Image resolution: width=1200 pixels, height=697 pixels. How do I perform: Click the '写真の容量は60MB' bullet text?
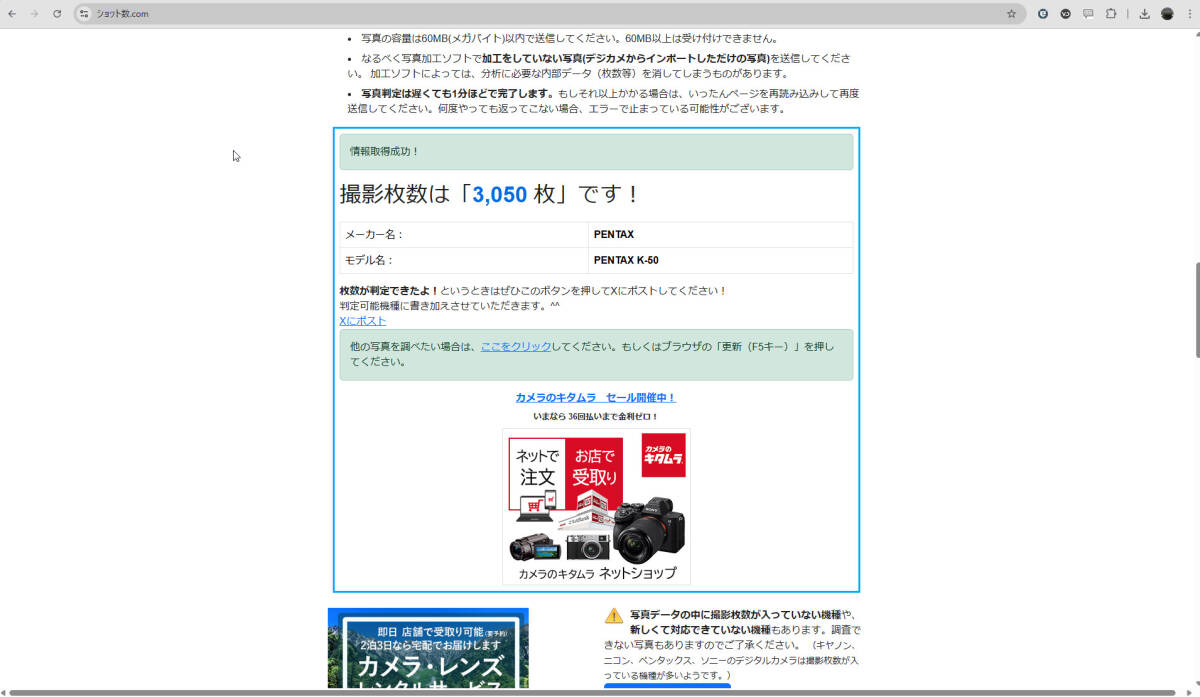pos(569,38)
